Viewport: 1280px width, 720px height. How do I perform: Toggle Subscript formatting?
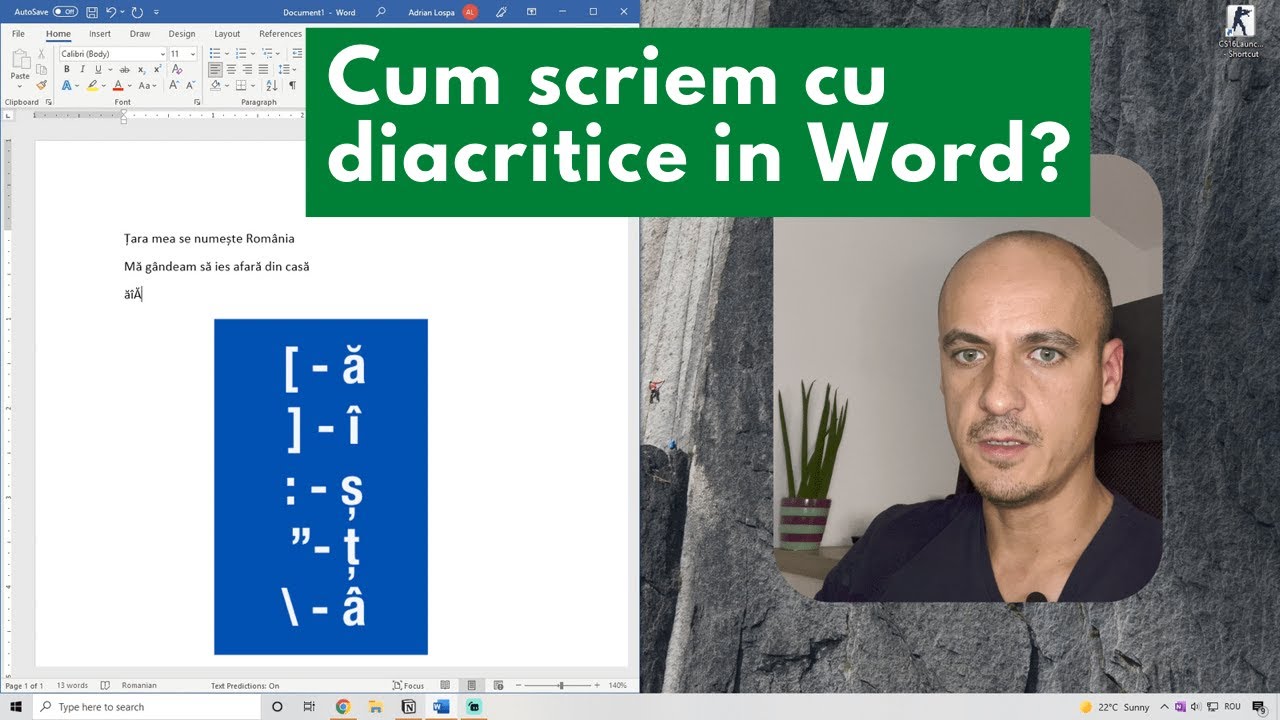click(141, 70)
